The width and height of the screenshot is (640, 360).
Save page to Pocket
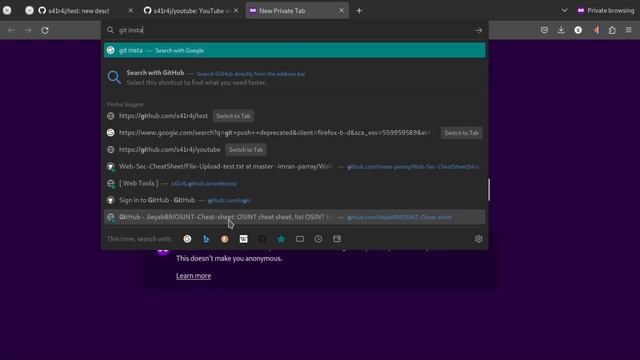click(x=544, y=30)
